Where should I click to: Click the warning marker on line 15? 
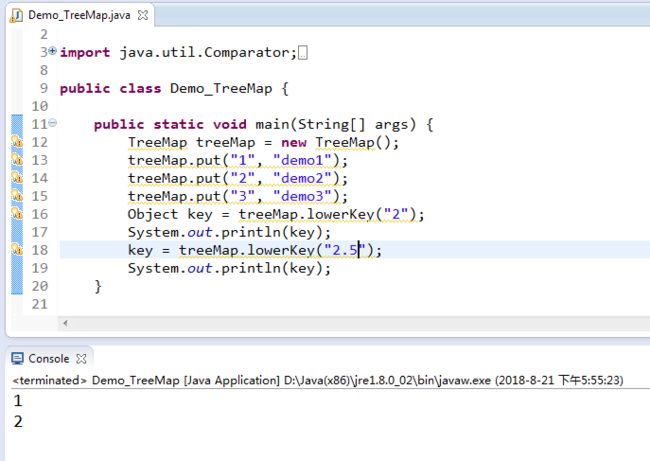coord(17,196)
